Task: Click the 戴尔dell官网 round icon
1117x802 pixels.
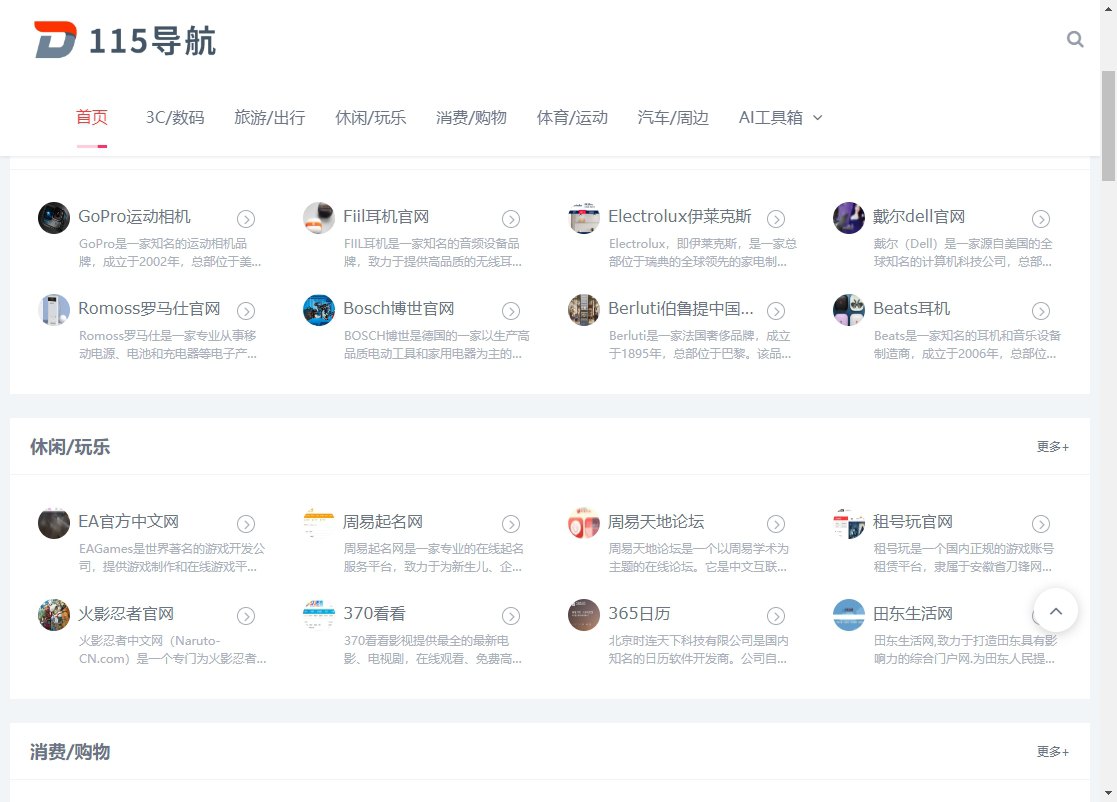Action: click(x=849, y=218)
